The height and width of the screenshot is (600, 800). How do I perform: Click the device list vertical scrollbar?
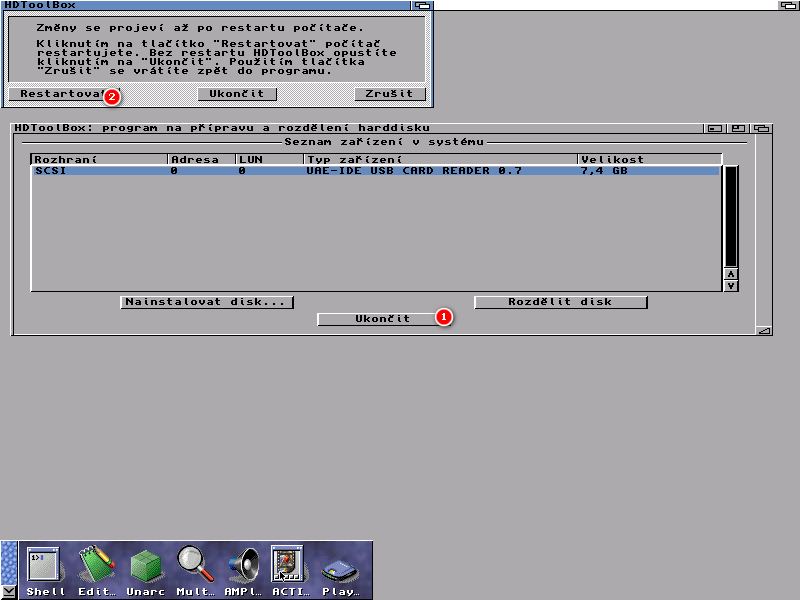click(730, 215)
